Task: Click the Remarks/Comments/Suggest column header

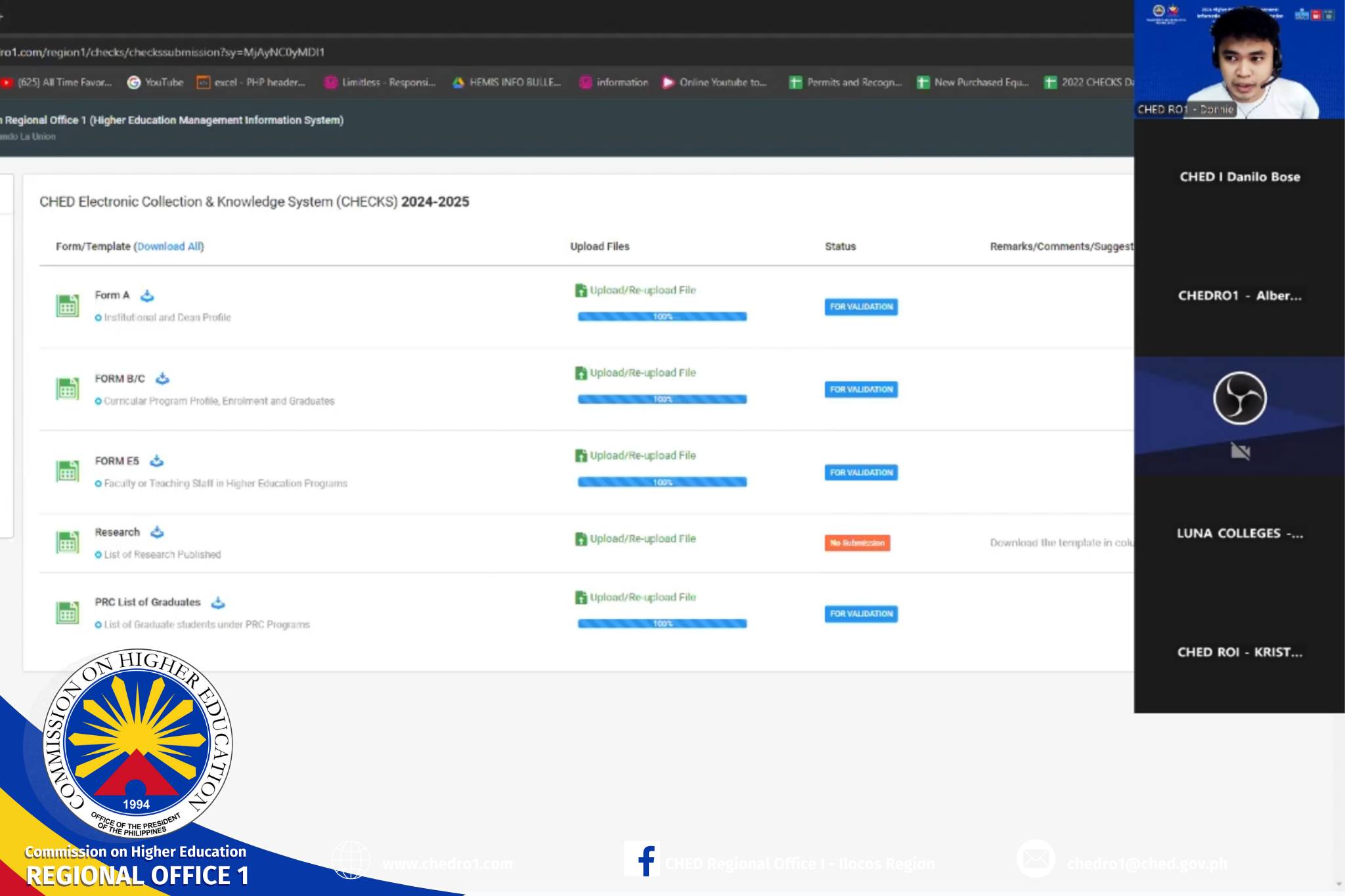Action: click(x=1062, y=246)
